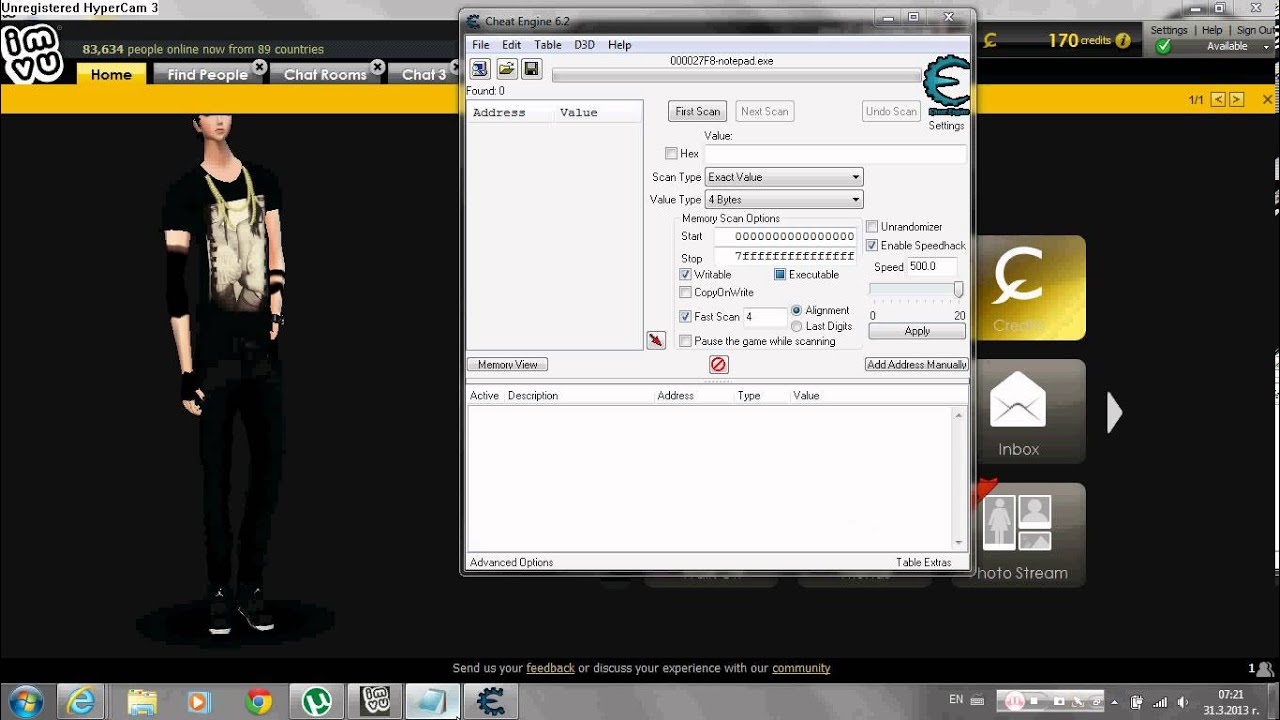This screenshot has width=1280, height=720.
Task: Click the Memory View button
Action: pyautogui.click(x=508, y=365)
